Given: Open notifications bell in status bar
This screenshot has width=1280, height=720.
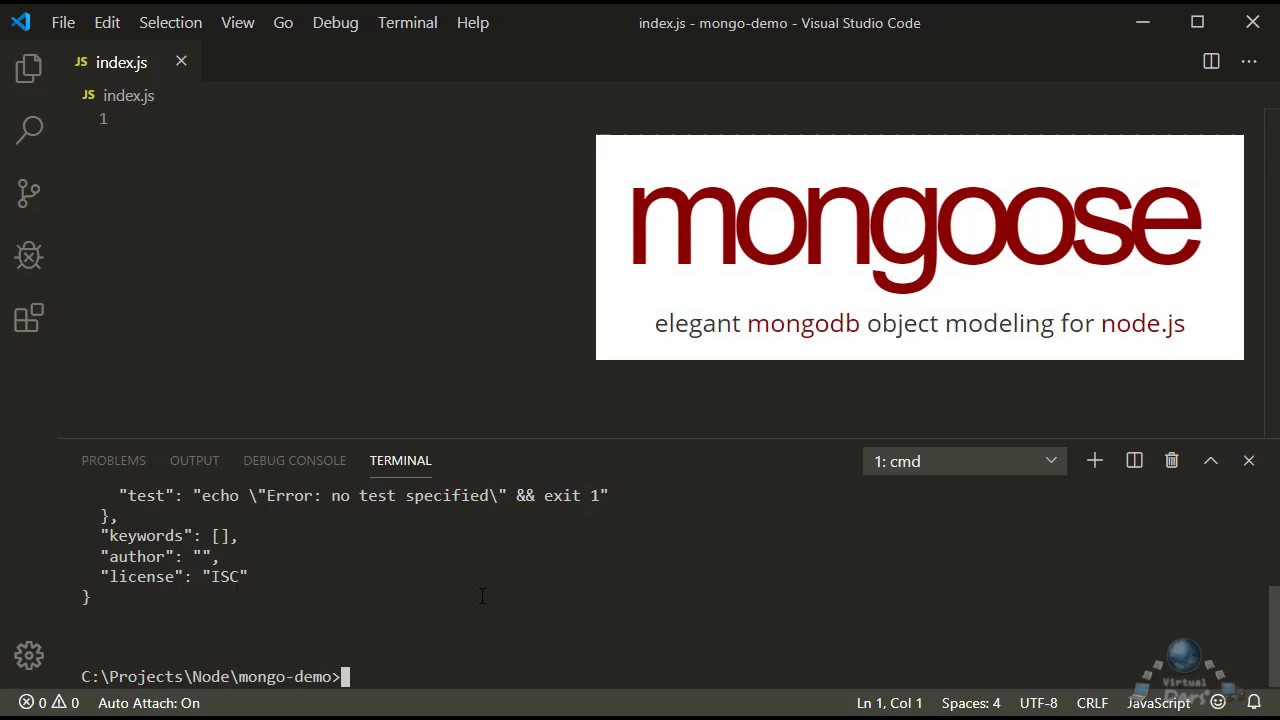Looking at the screenshot, I should pos(1254,703).
